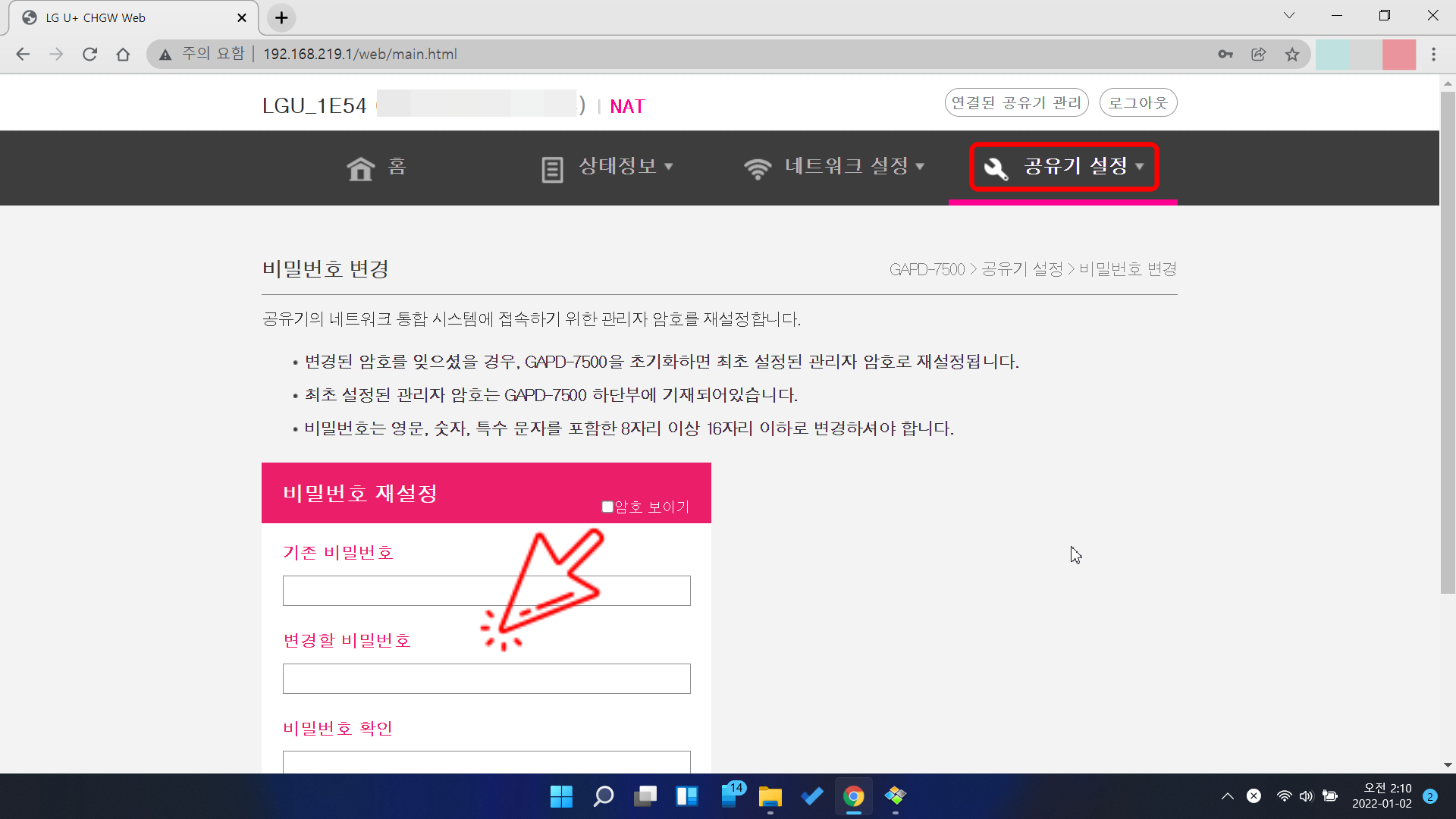Expand the 네트워크 설정 dropdown arrow
The height and width of the screenshot is (819, 1456).
[x=920, y=167]
